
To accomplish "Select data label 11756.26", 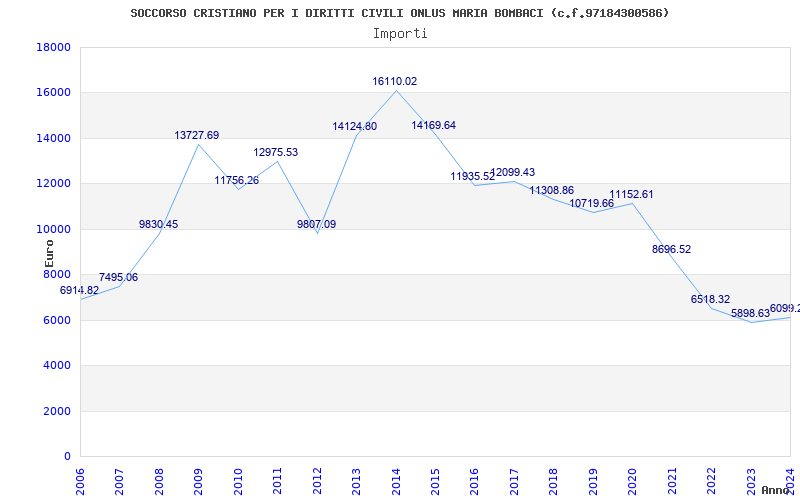I will tap(237, 181).
